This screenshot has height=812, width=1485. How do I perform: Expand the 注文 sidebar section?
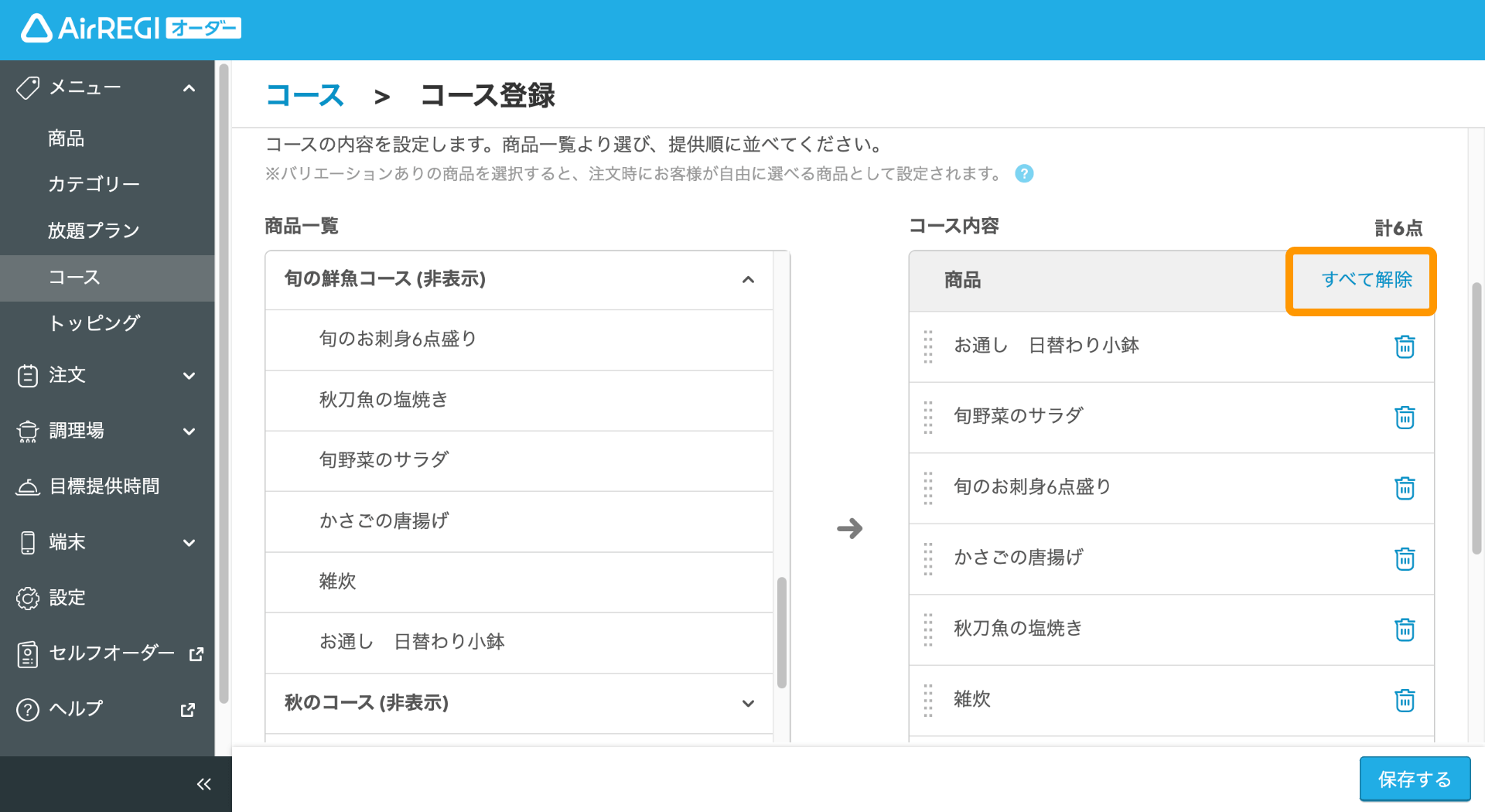189,376
